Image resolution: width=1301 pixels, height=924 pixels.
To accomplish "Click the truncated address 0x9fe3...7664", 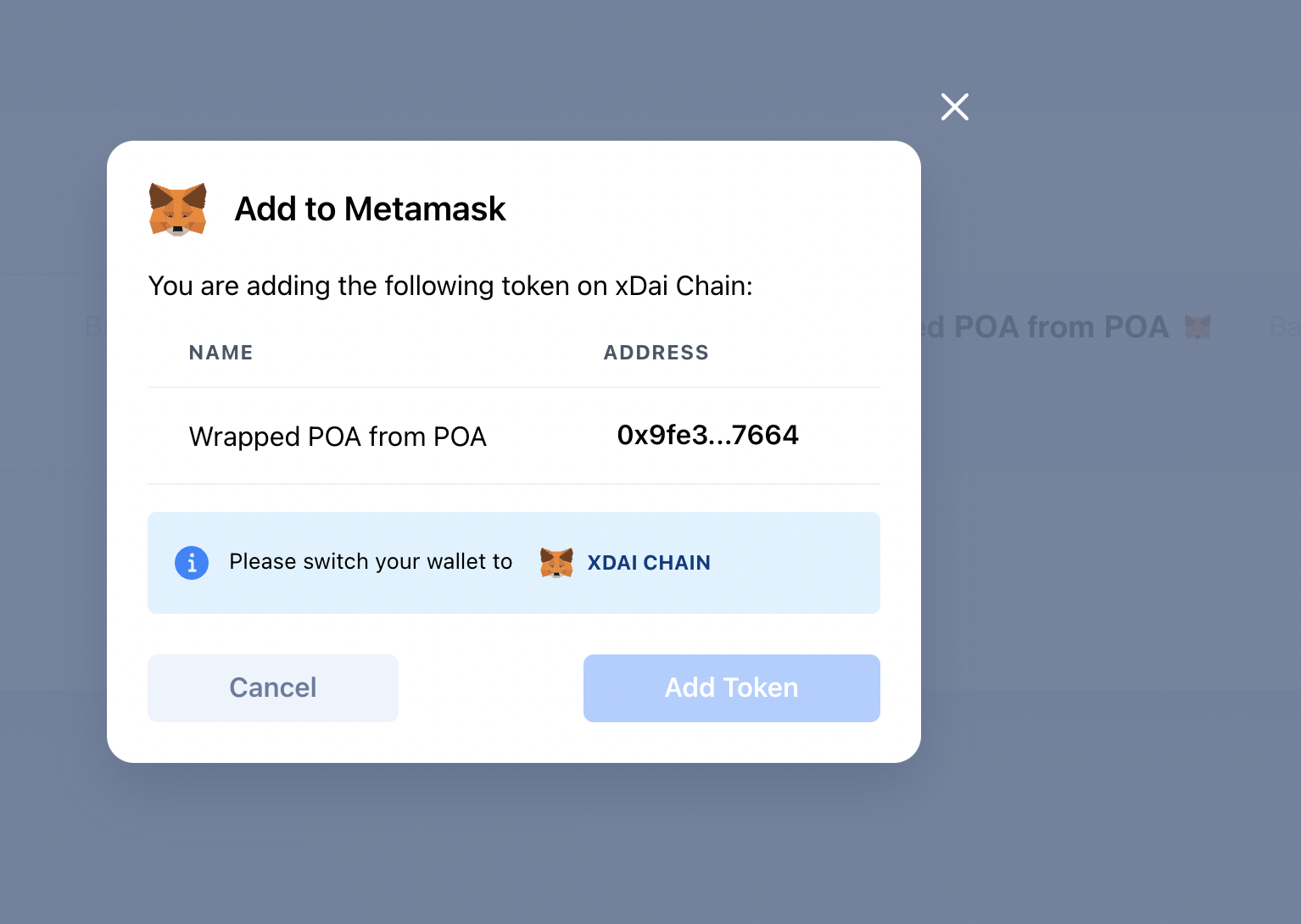I will pyautogui.click(x=707, y=435).
